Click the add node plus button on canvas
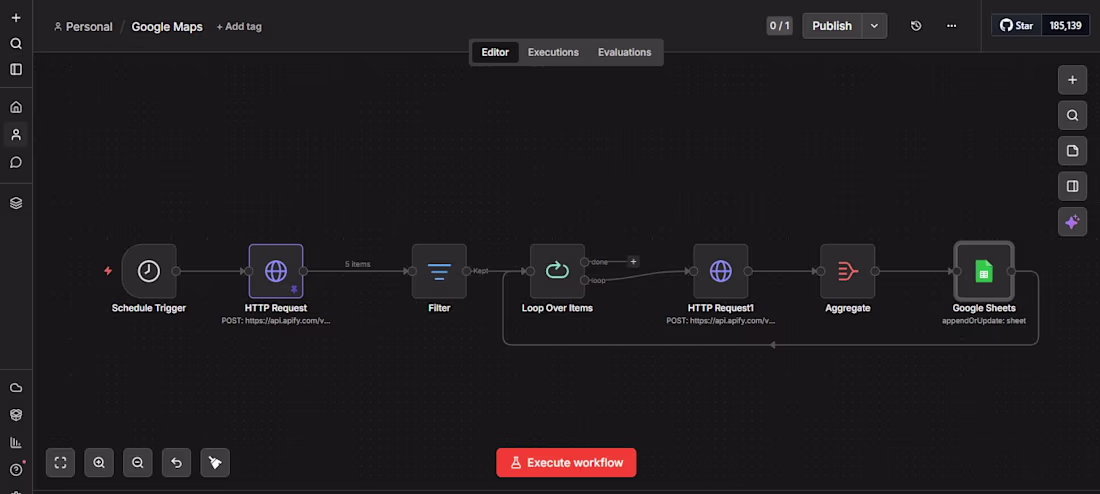 point(1072,80)
